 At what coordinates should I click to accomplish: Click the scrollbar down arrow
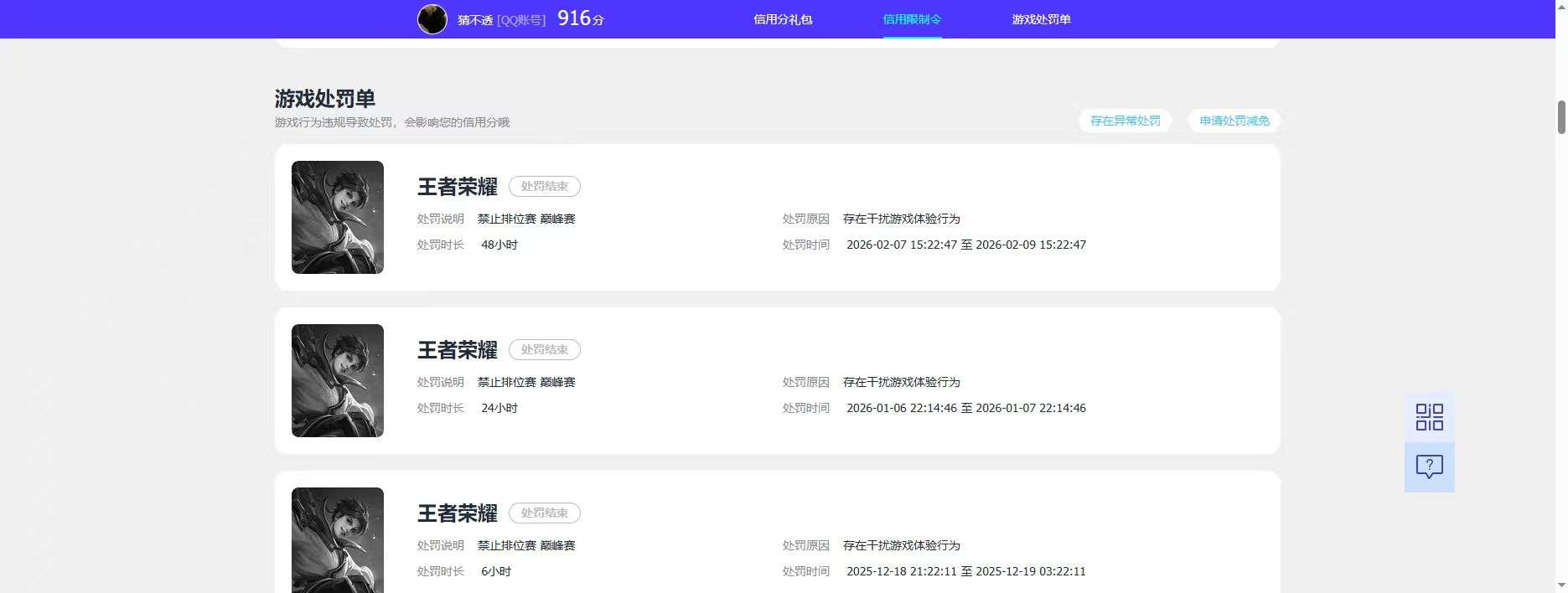click(1561, 585)
